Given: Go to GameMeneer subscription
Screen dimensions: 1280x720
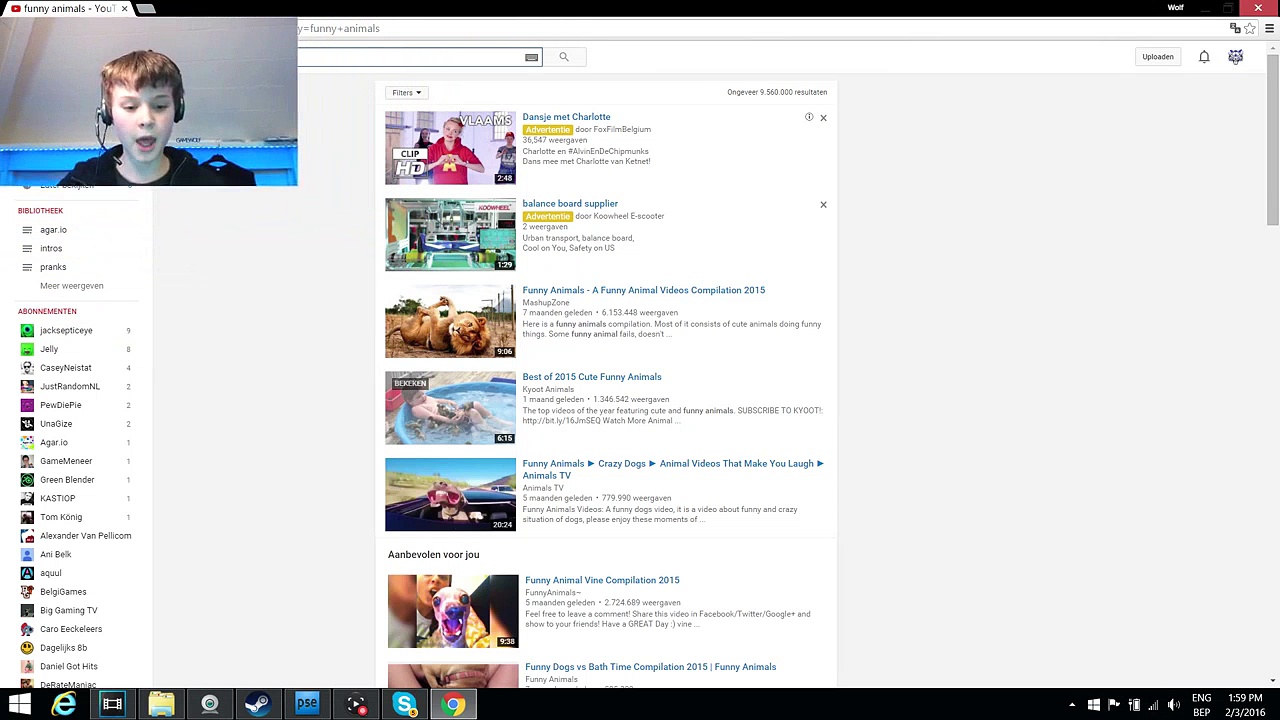Looking at the screenshot, I should 66,461.
